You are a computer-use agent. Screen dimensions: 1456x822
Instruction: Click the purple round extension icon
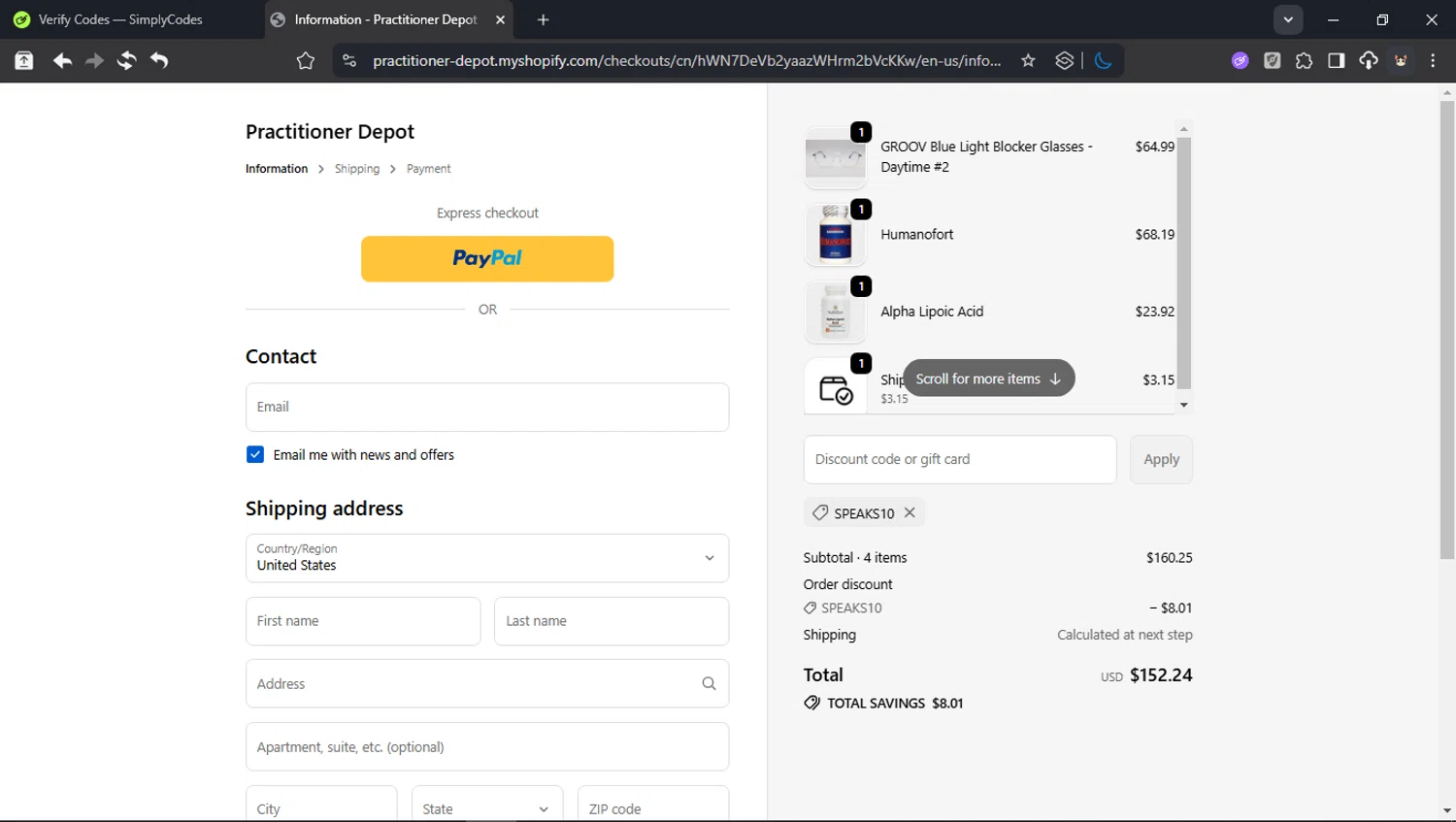tap(1240, 61)
